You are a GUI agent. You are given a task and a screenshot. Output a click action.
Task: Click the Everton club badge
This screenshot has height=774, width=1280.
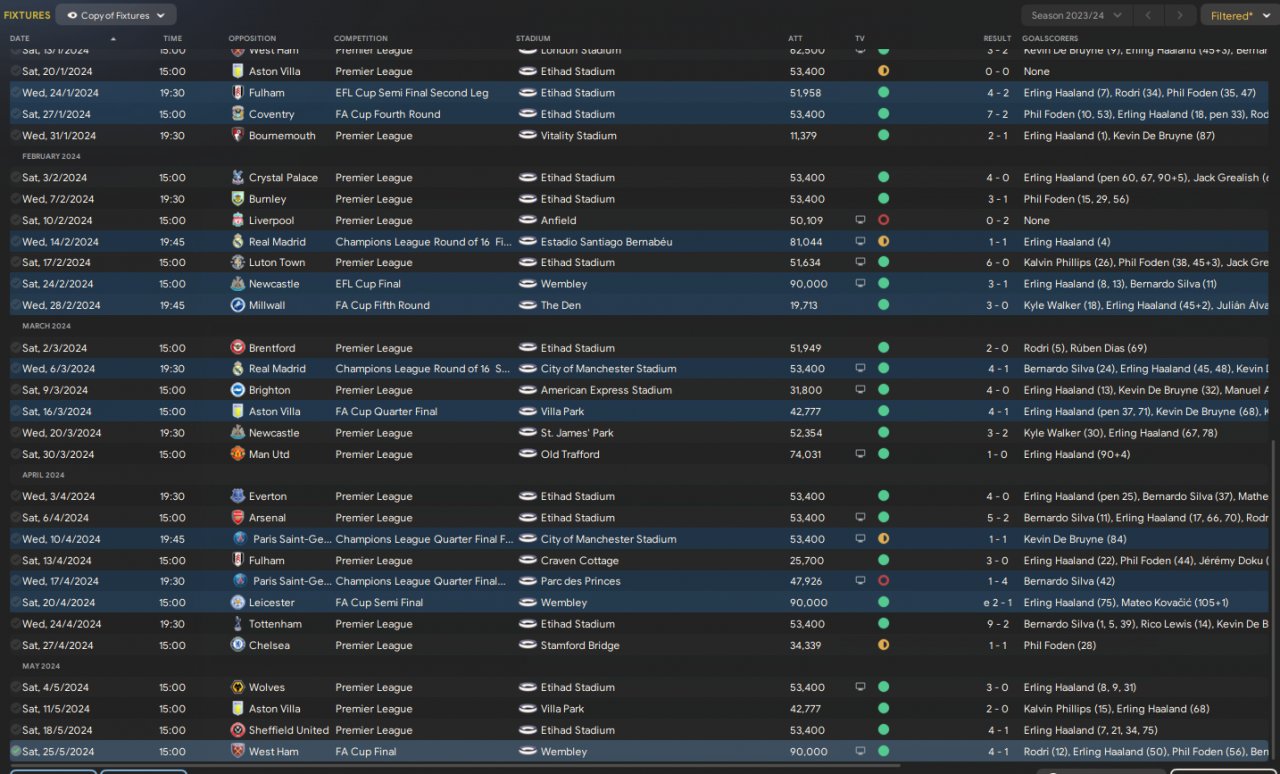tap(237, 496)
